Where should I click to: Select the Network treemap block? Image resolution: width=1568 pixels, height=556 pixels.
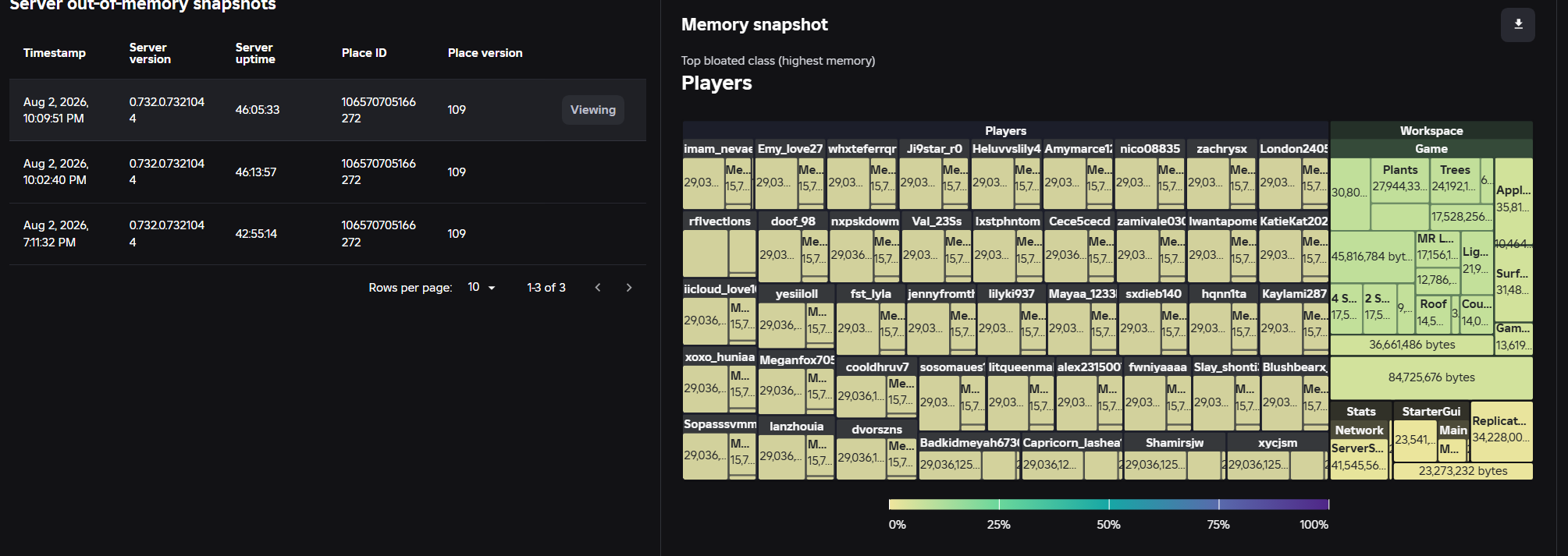pyautogui.click(x=1359, y=430)
